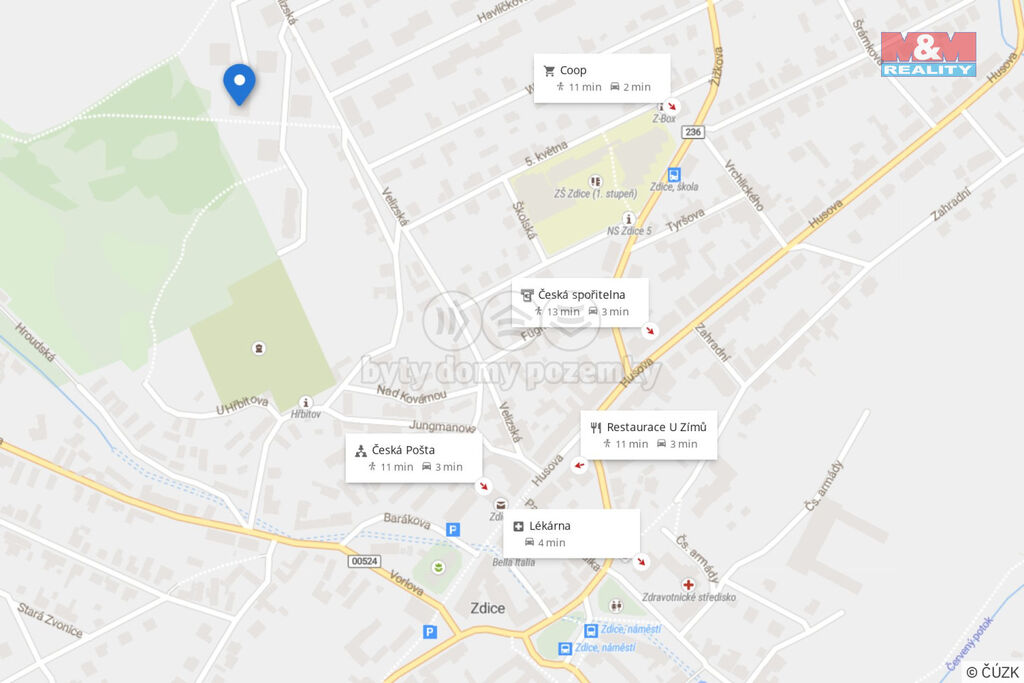The width and height of the screenshot is (1024, 683).
Task: Click the Hřbitov info point icon
Action: coord(305,403)
